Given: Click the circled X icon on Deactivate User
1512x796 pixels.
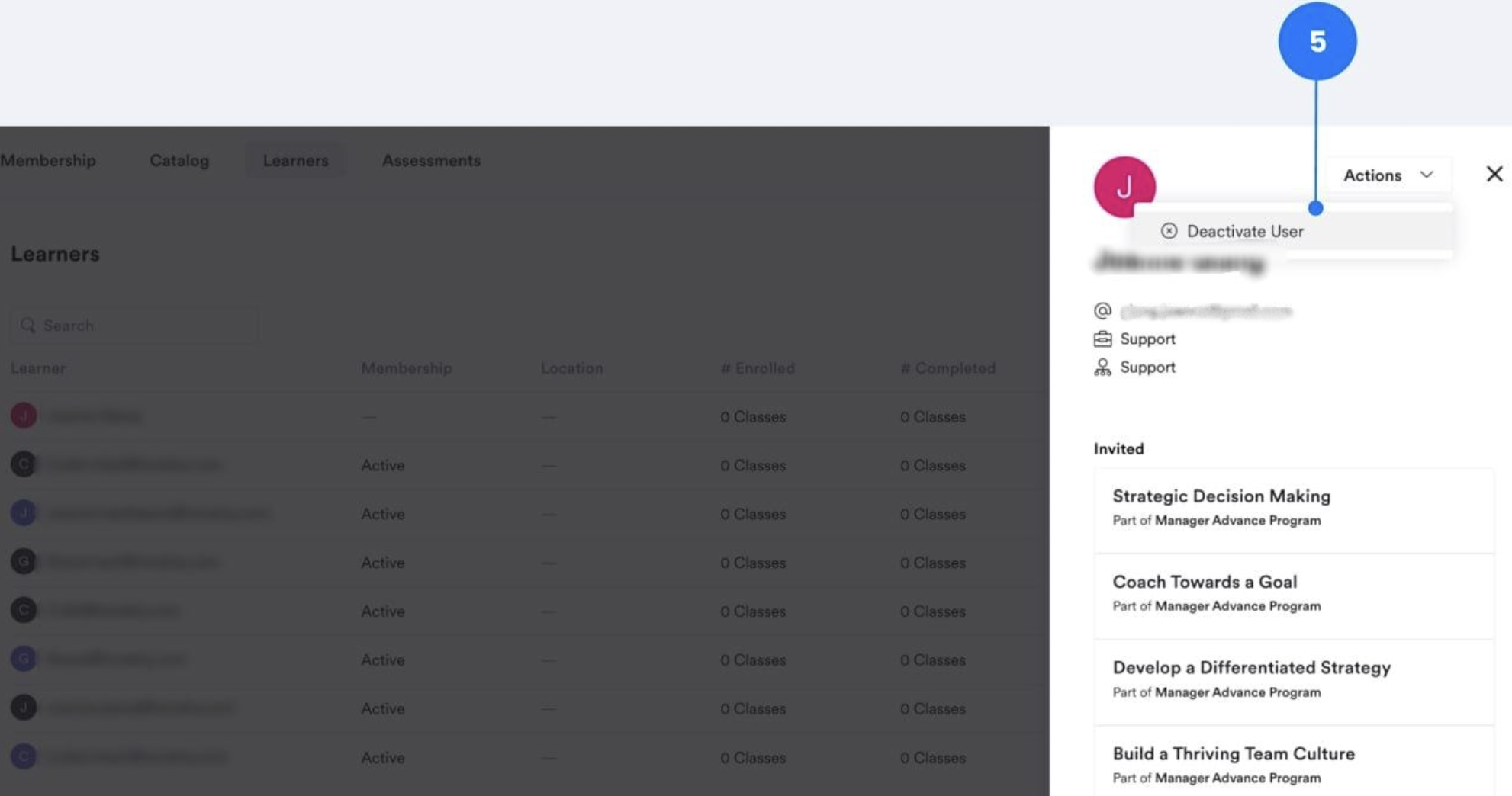Looking at the screenshot, I should click(1169, 231).
